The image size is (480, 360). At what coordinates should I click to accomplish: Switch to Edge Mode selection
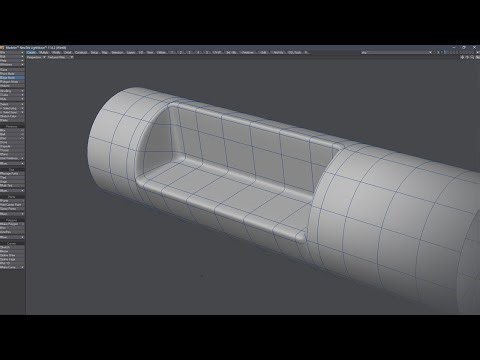point(12,78)
